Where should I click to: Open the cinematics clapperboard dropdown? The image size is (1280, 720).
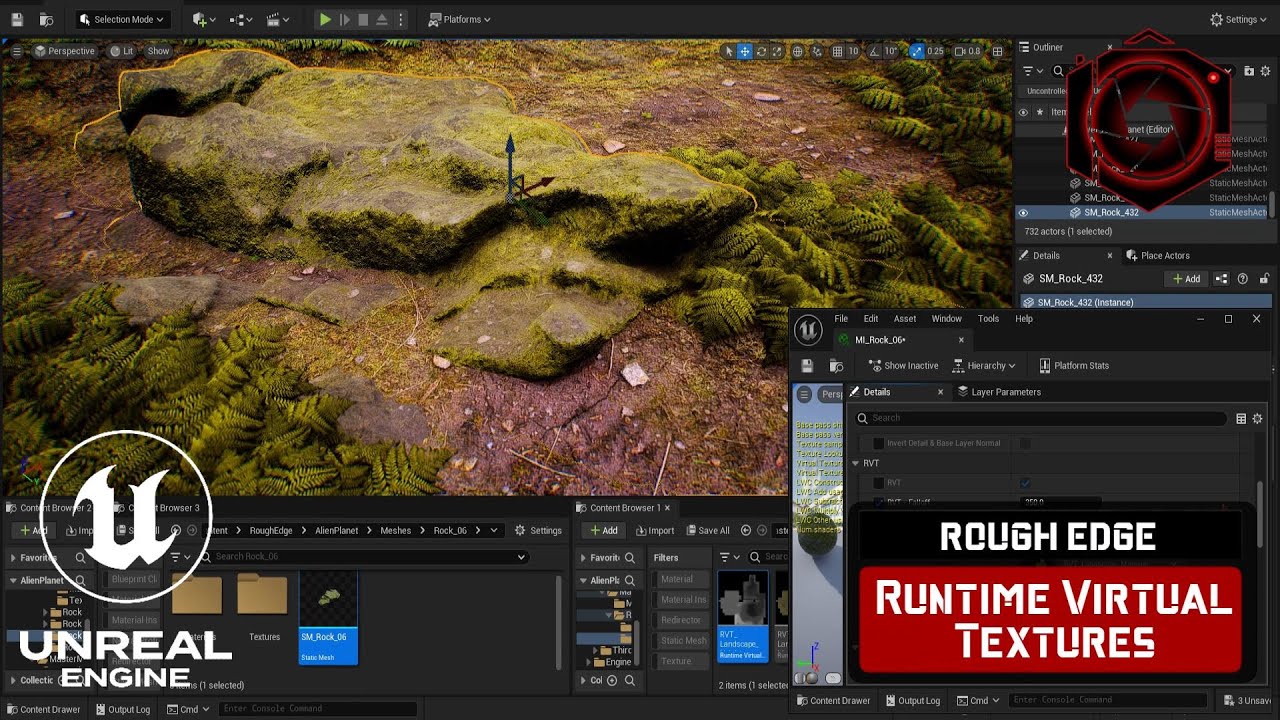pos(277,19)
